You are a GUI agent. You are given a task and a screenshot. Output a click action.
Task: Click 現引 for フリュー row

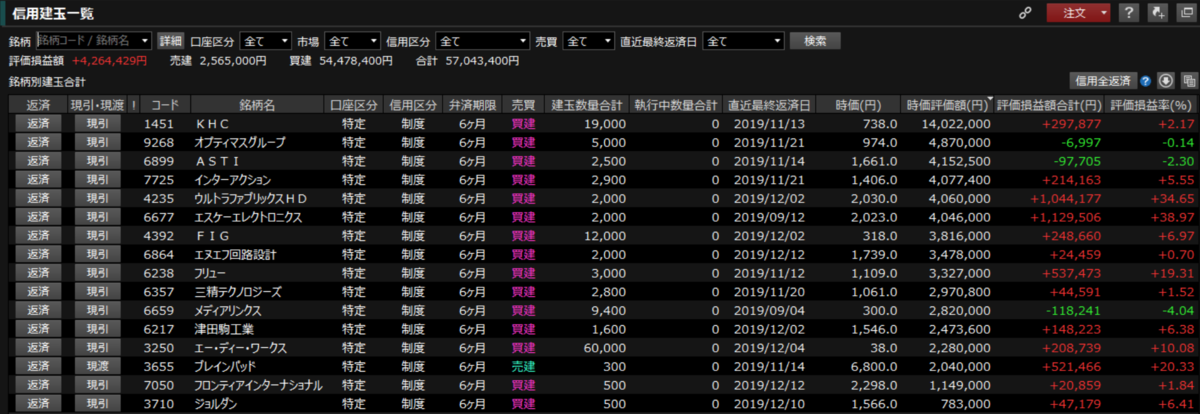pos(98,273)
